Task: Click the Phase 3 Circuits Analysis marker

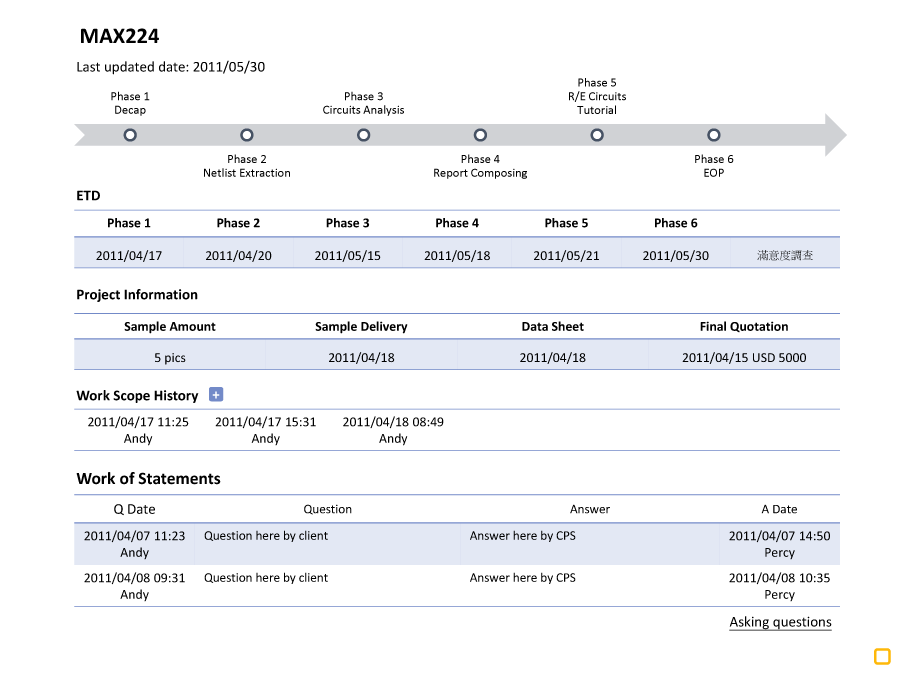Action: [364, 135]
